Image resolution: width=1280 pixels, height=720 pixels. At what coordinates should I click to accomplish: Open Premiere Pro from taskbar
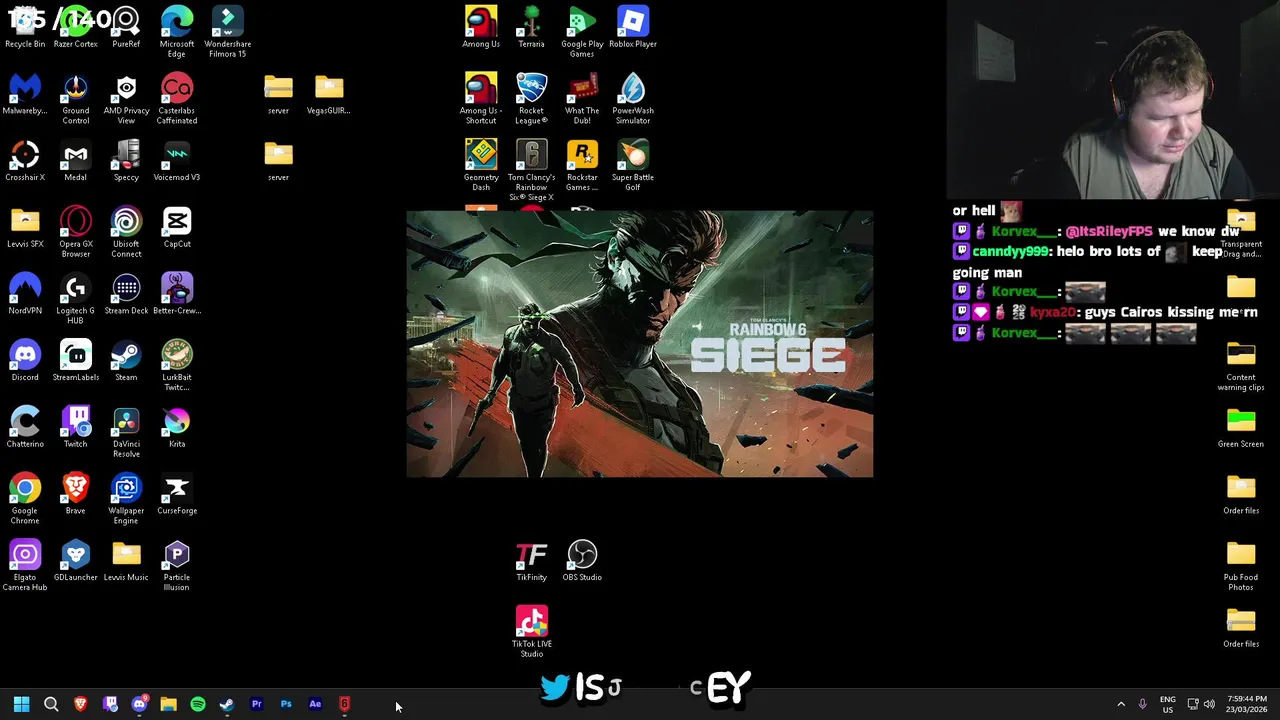click(257, 704)
